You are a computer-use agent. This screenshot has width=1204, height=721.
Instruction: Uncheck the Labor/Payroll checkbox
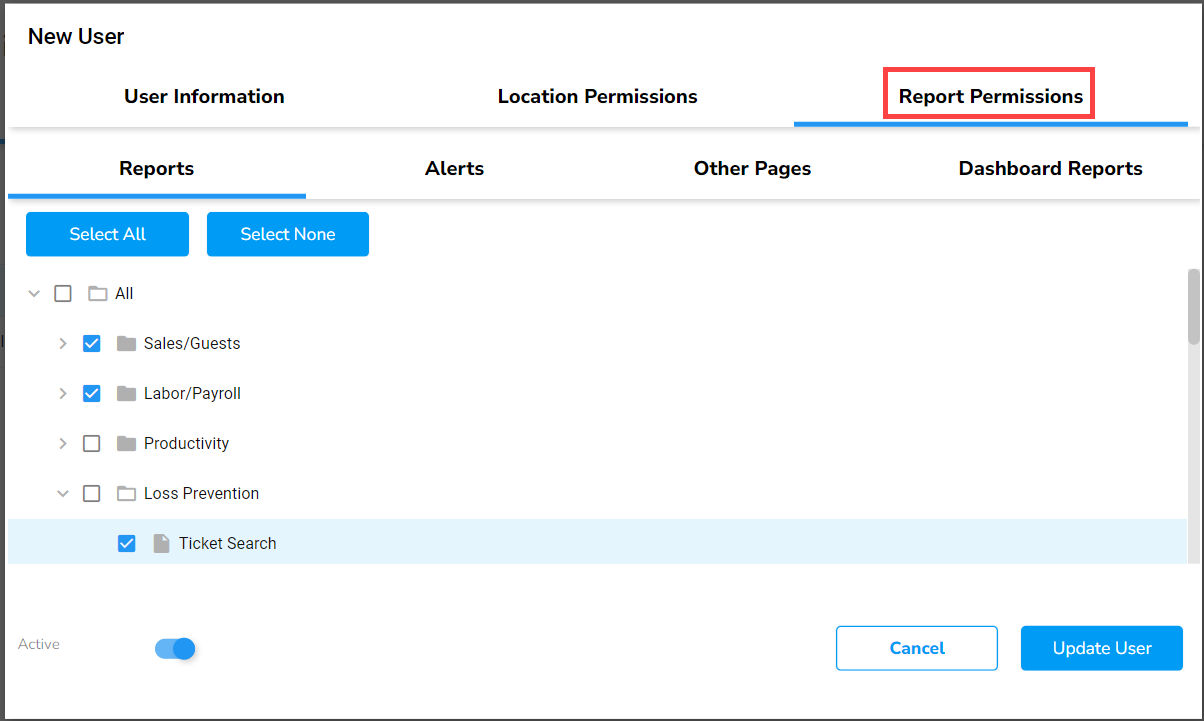click(91, 394)
